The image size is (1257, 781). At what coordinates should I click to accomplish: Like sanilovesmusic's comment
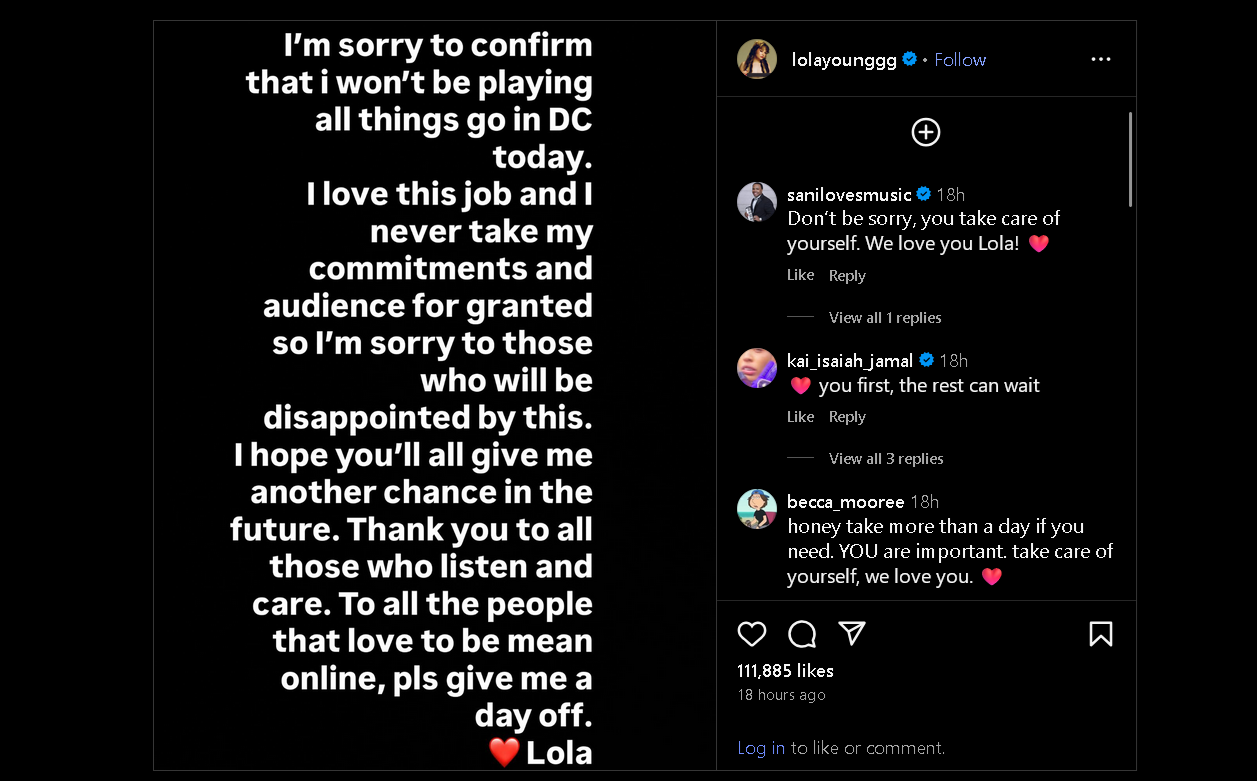click(801, 275)
